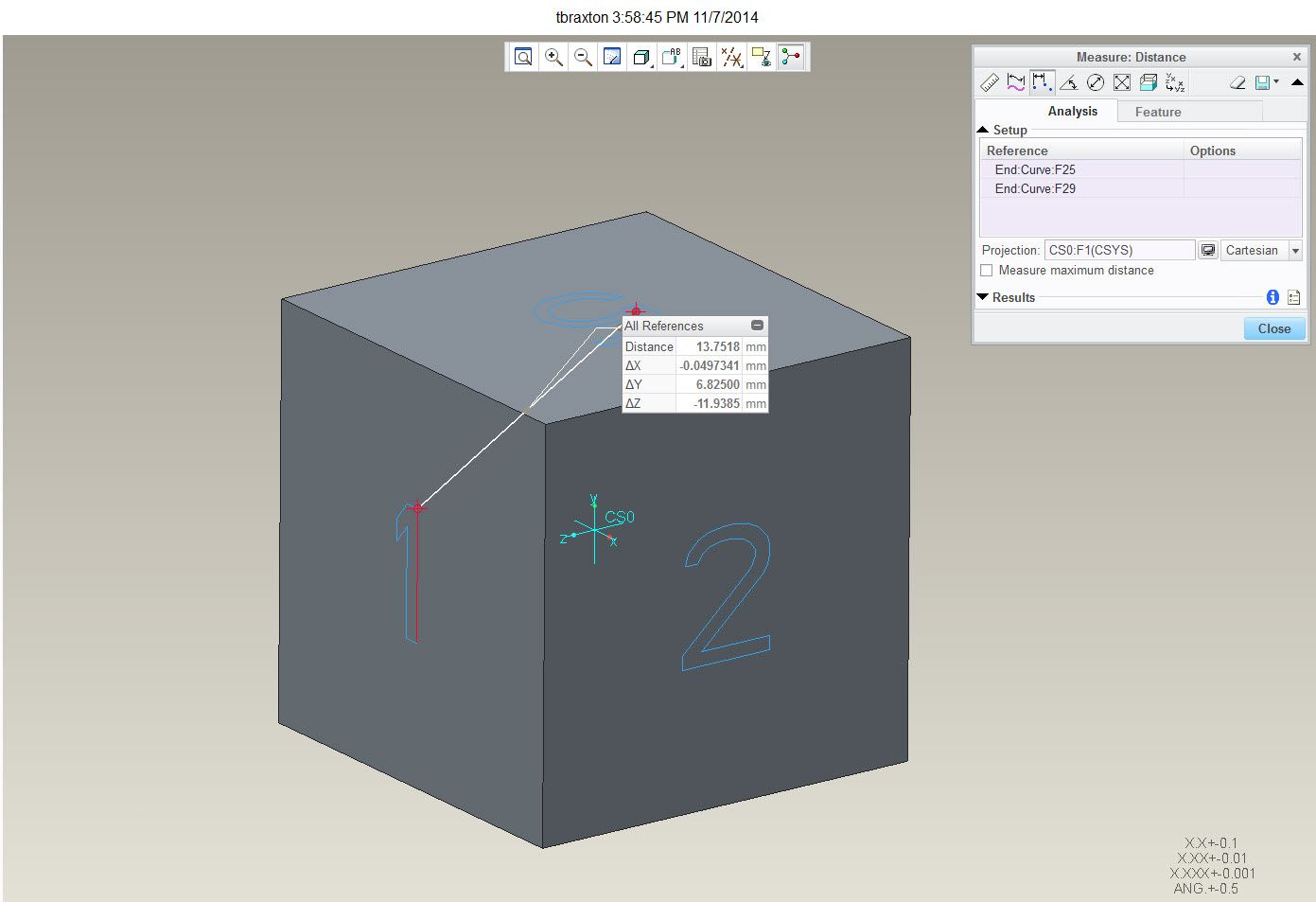
Task: Click the save analysis floppy icon
Action: click(1262, 82)
